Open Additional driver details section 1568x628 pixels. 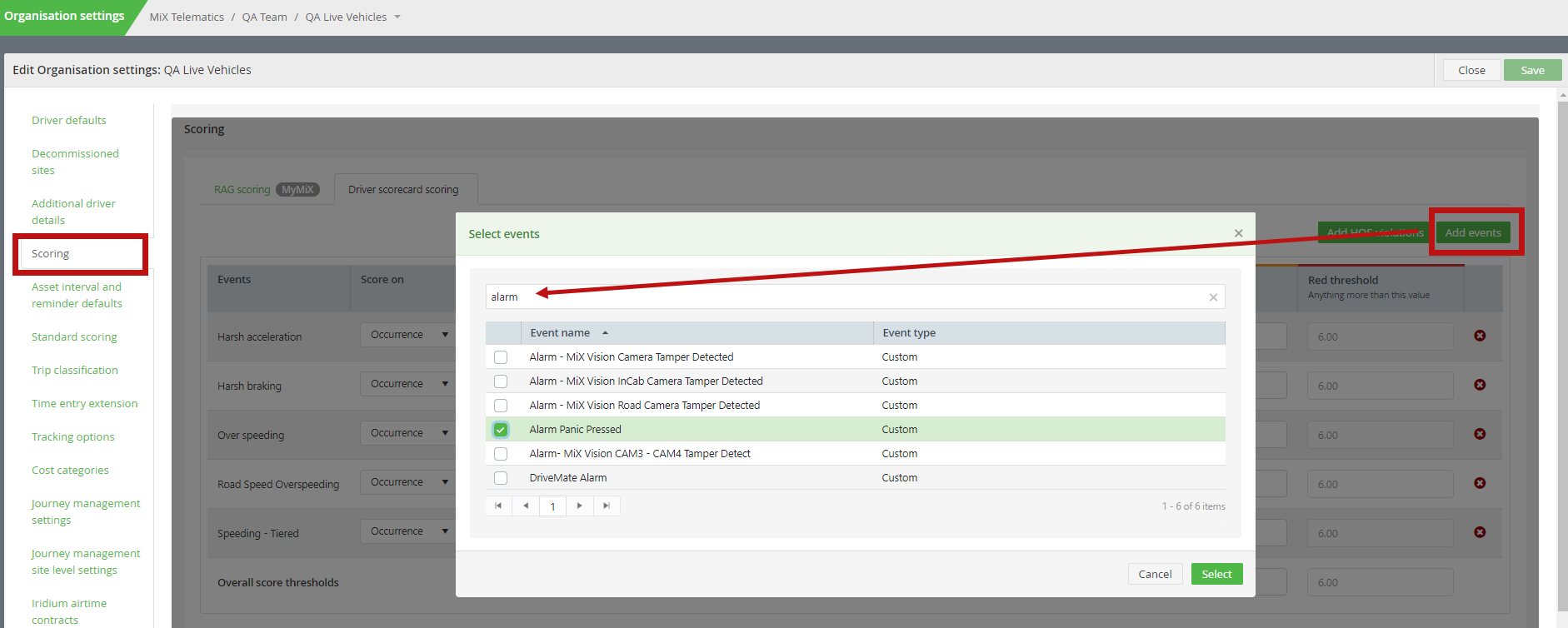(x=73, y=212)
